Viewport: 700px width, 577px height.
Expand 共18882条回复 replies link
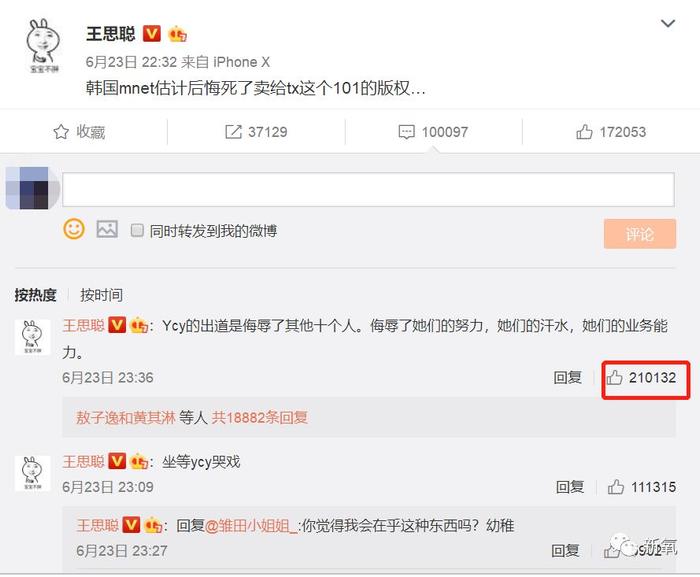(x=259, y=418)
